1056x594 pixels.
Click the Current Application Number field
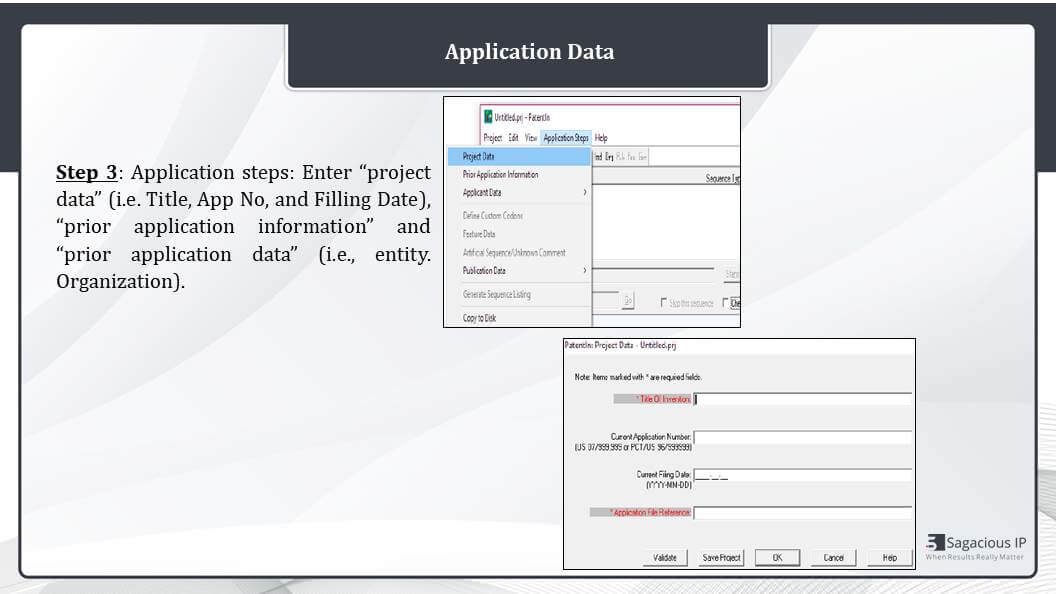[x=803, y=438]
